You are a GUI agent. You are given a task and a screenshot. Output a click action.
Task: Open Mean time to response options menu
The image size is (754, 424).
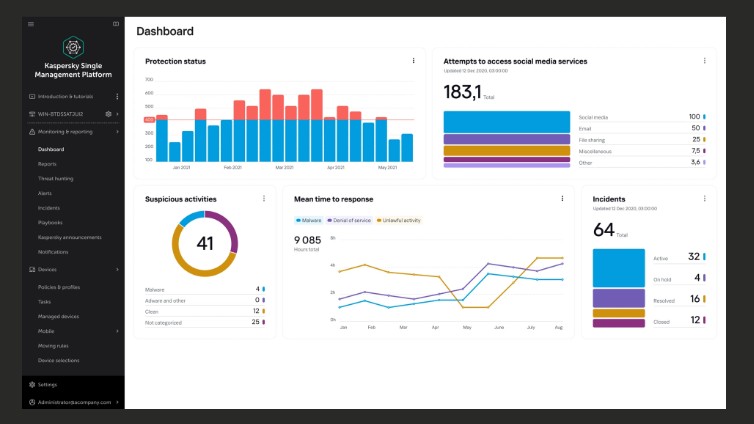(562, 198)
